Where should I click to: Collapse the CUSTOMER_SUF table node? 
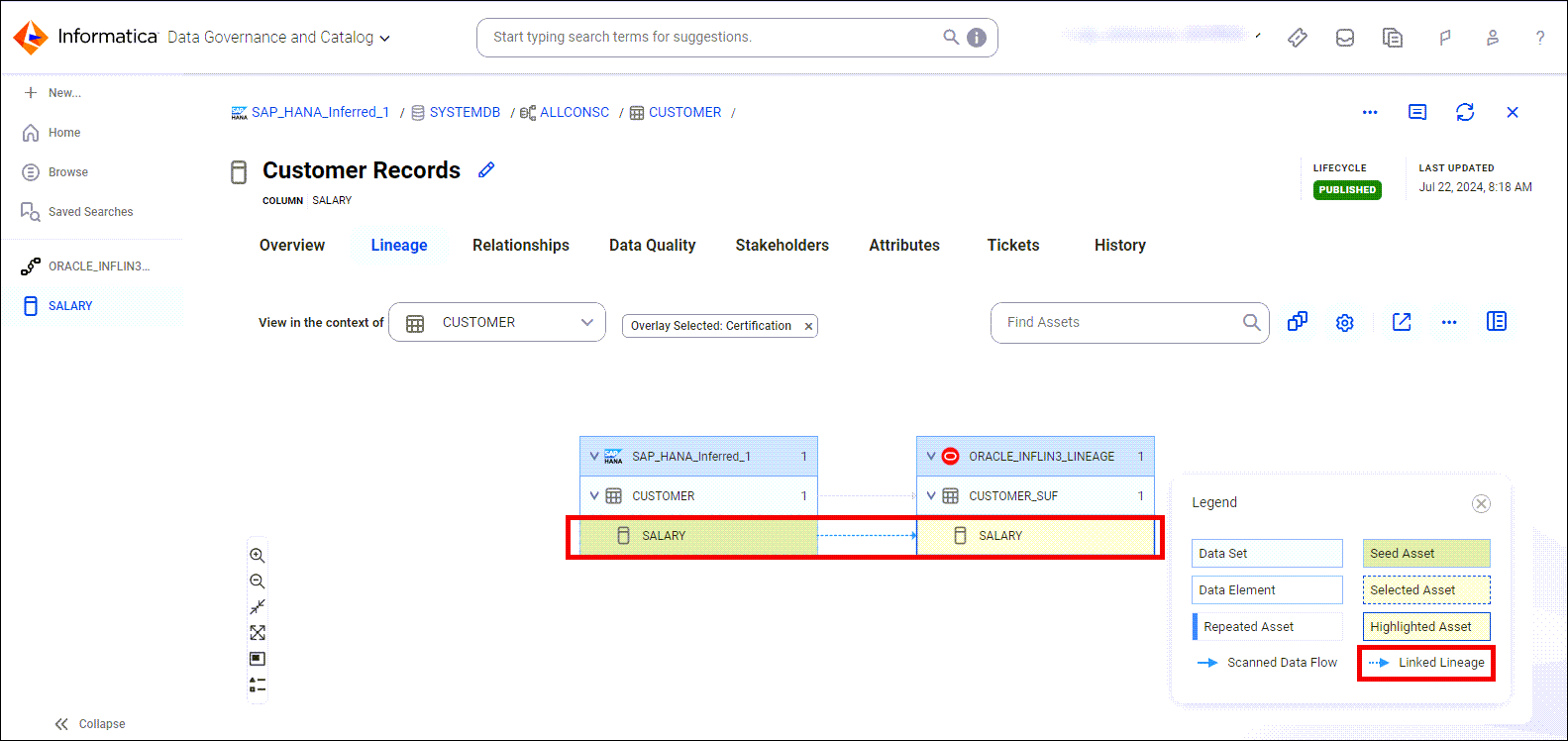tap(931, 496)
